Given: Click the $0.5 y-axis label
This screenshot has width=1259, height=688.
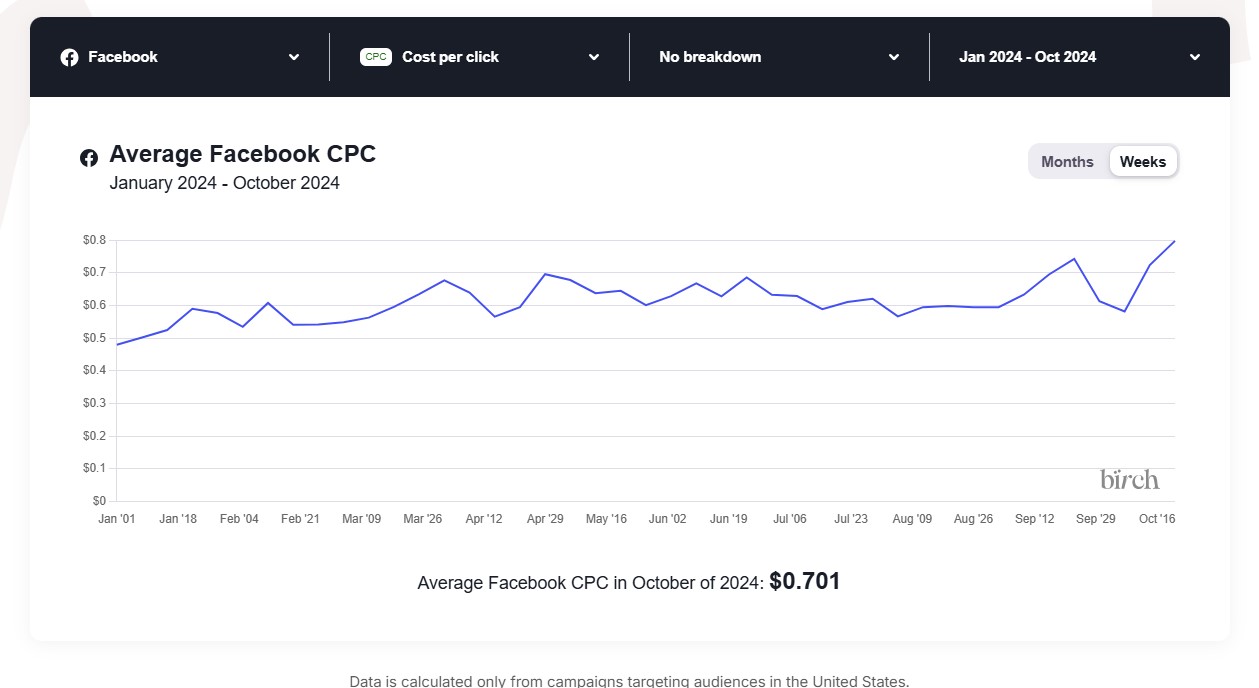Looking at the screenshot, I should tap(94, 338).
